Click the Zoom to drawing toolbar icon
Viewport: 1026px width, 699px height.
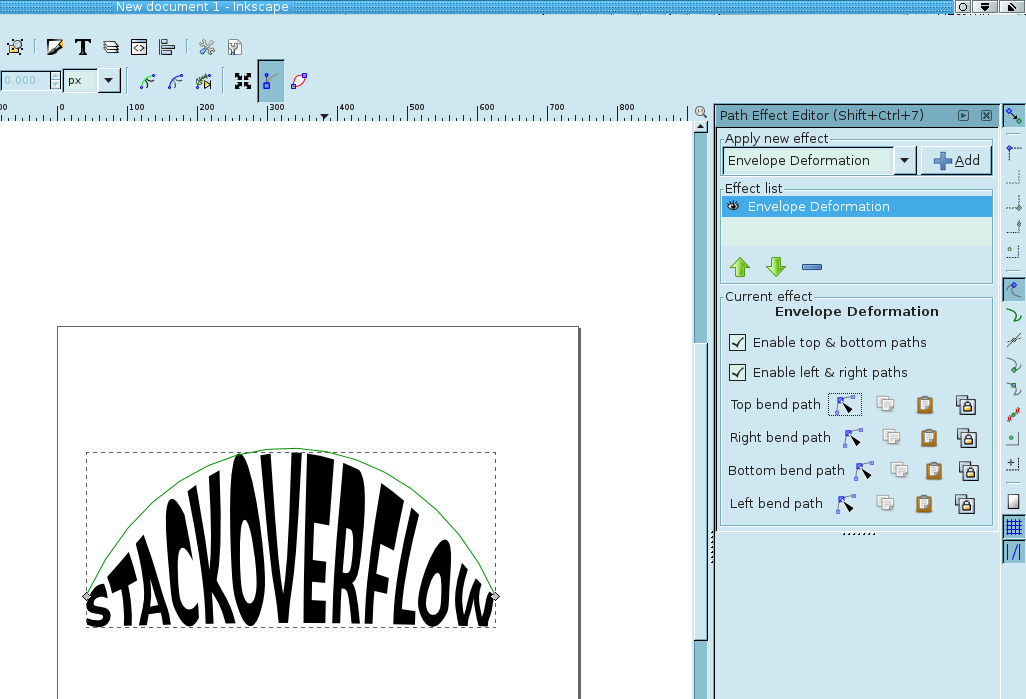pyautogui.click(x=15, y=47)
